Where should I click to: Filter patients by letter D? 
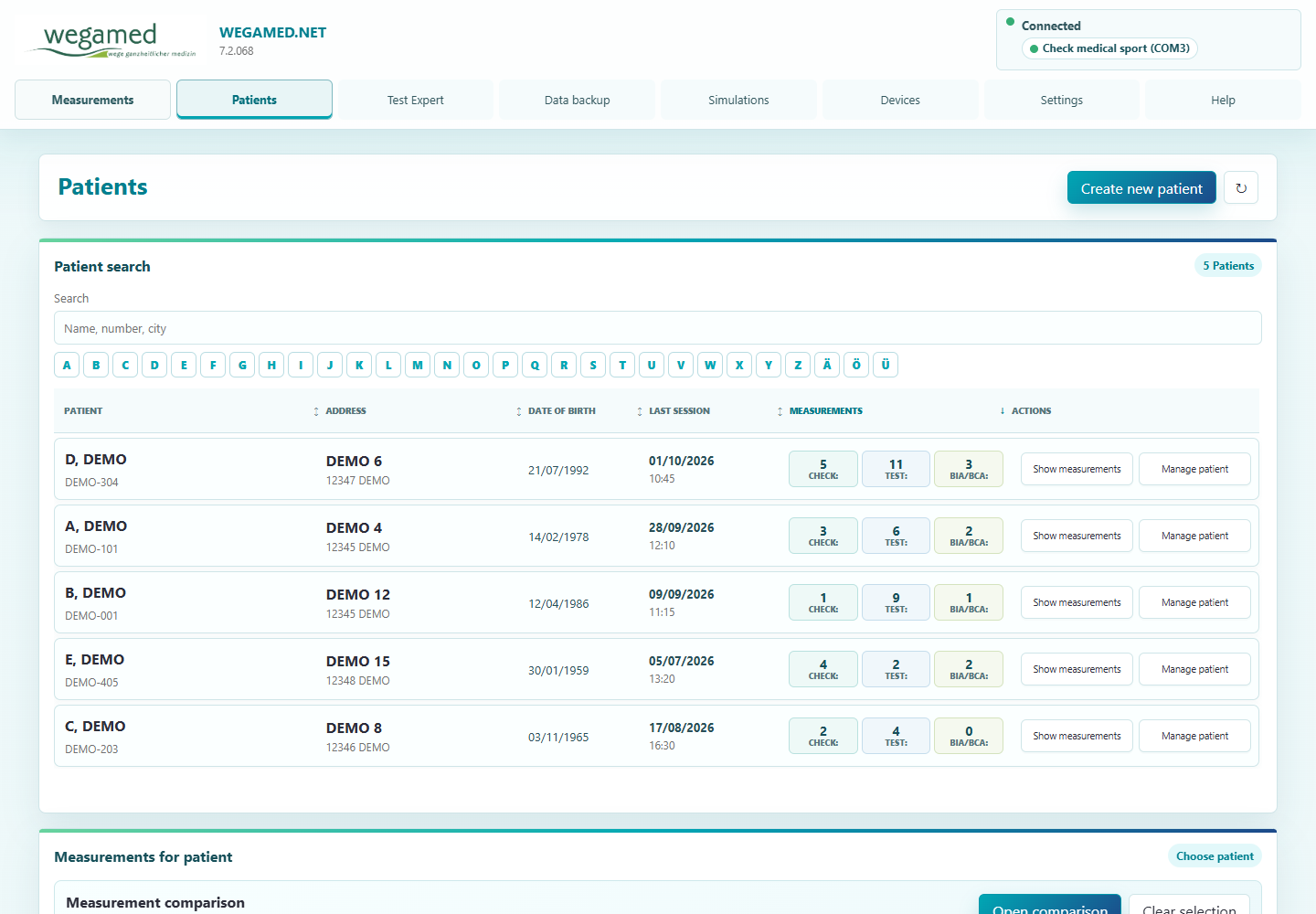(154, 365)
